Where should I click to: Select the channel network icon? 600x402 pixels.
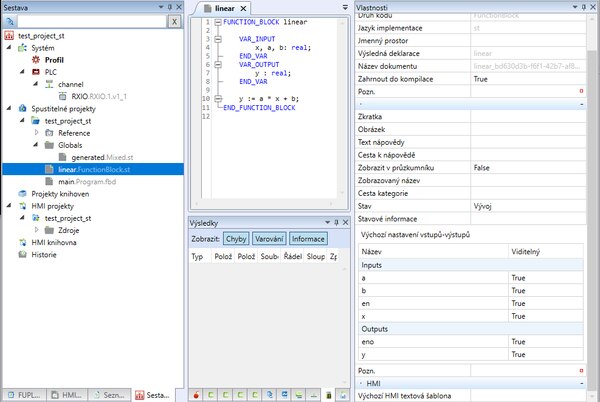49,85
